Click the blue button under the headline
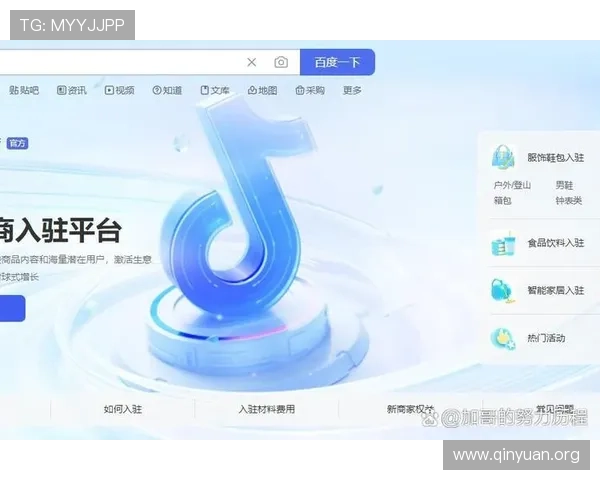The width and height of the screenshot is (600, 480). coord(13,308)
